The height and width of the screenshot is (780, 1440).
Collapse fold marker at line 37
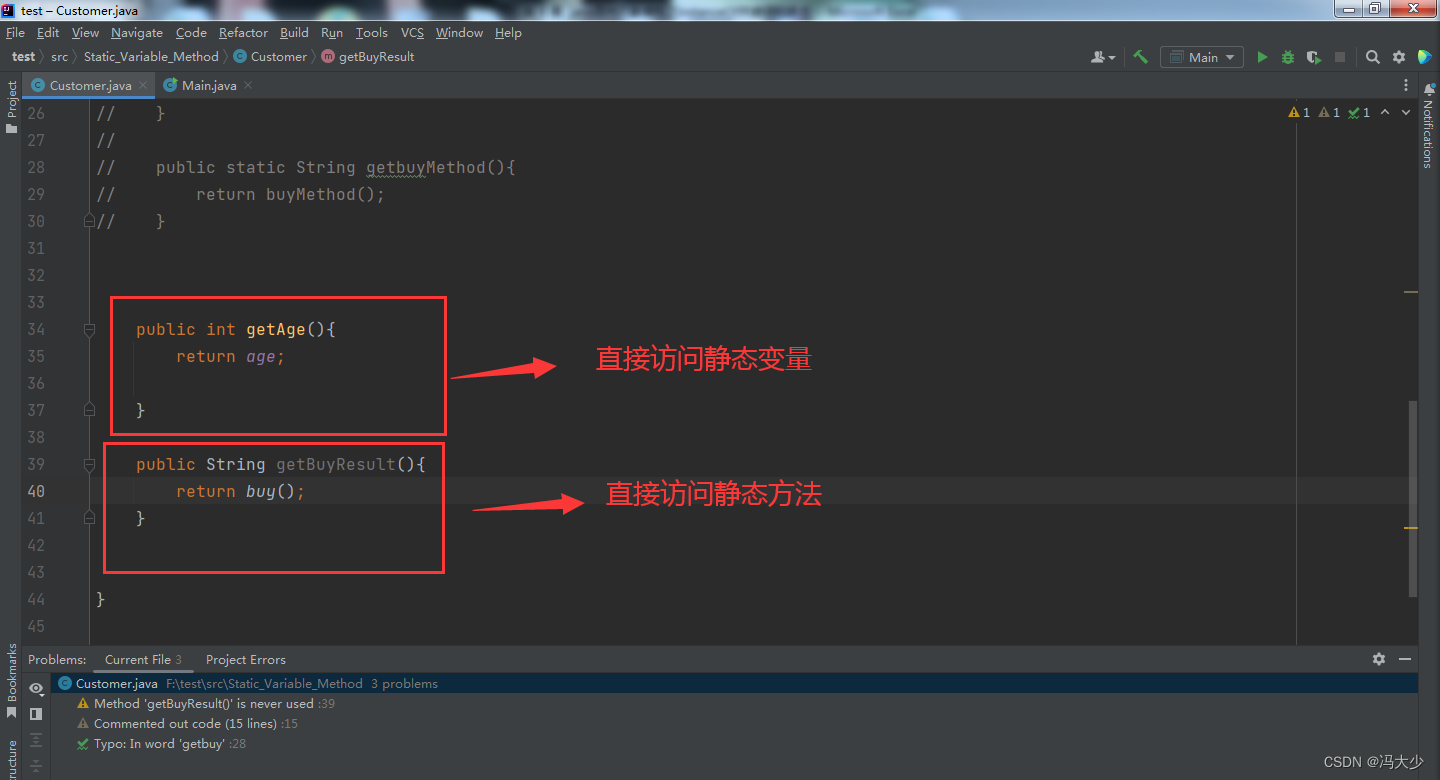point(89,409)
